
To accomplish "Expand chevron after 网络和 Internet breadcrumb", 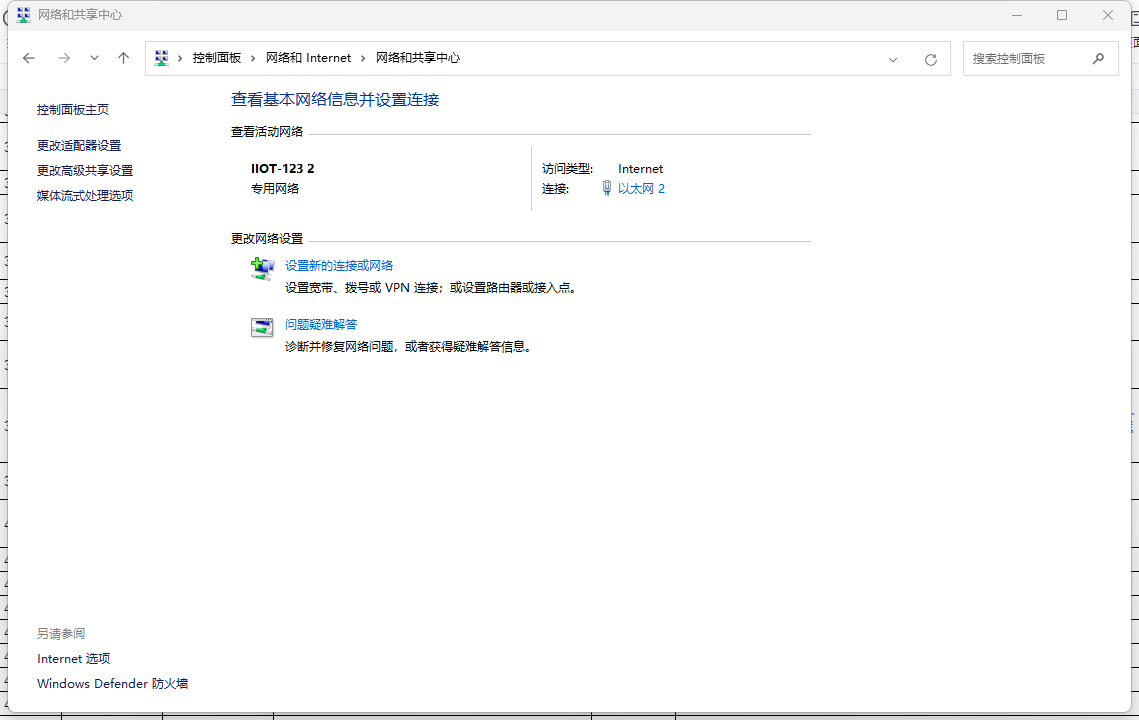I will coord(364,58).
